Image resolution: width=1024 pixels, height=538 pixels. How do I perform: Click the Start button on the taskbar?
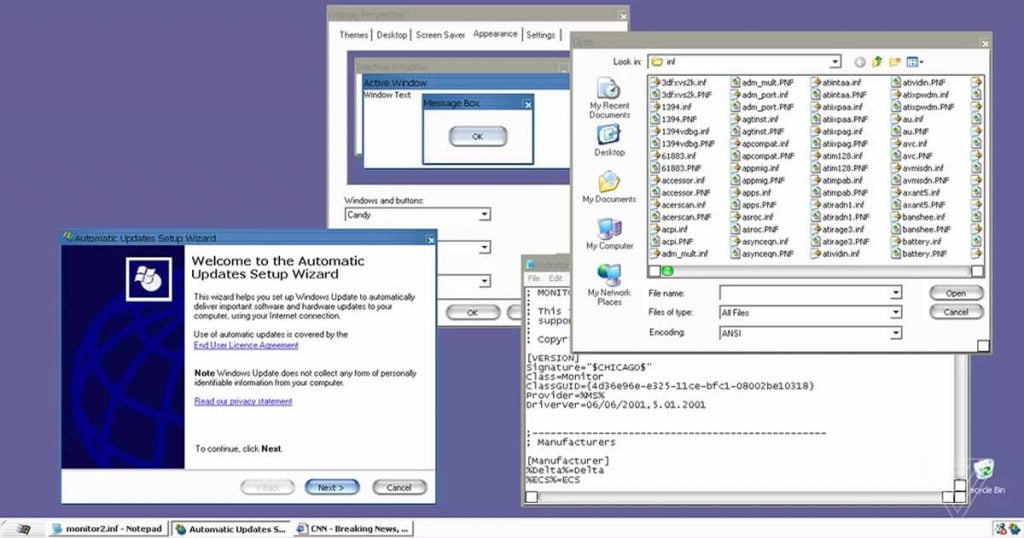coord(24,529)
